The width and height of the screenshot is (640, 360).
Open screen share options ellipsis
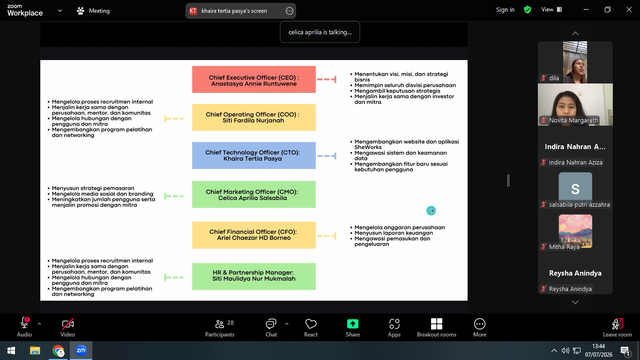coord(289,11)
